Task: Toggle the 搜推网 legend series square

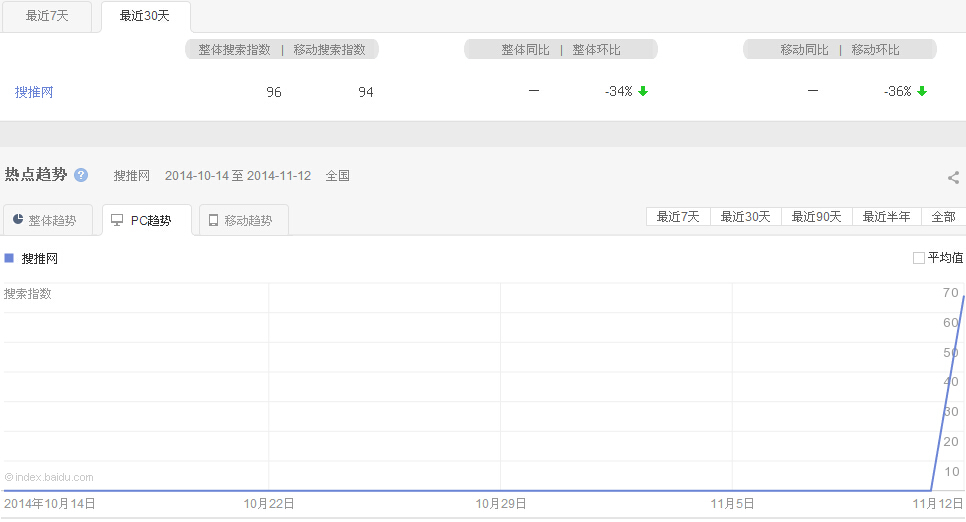Action: pos(9,258)
